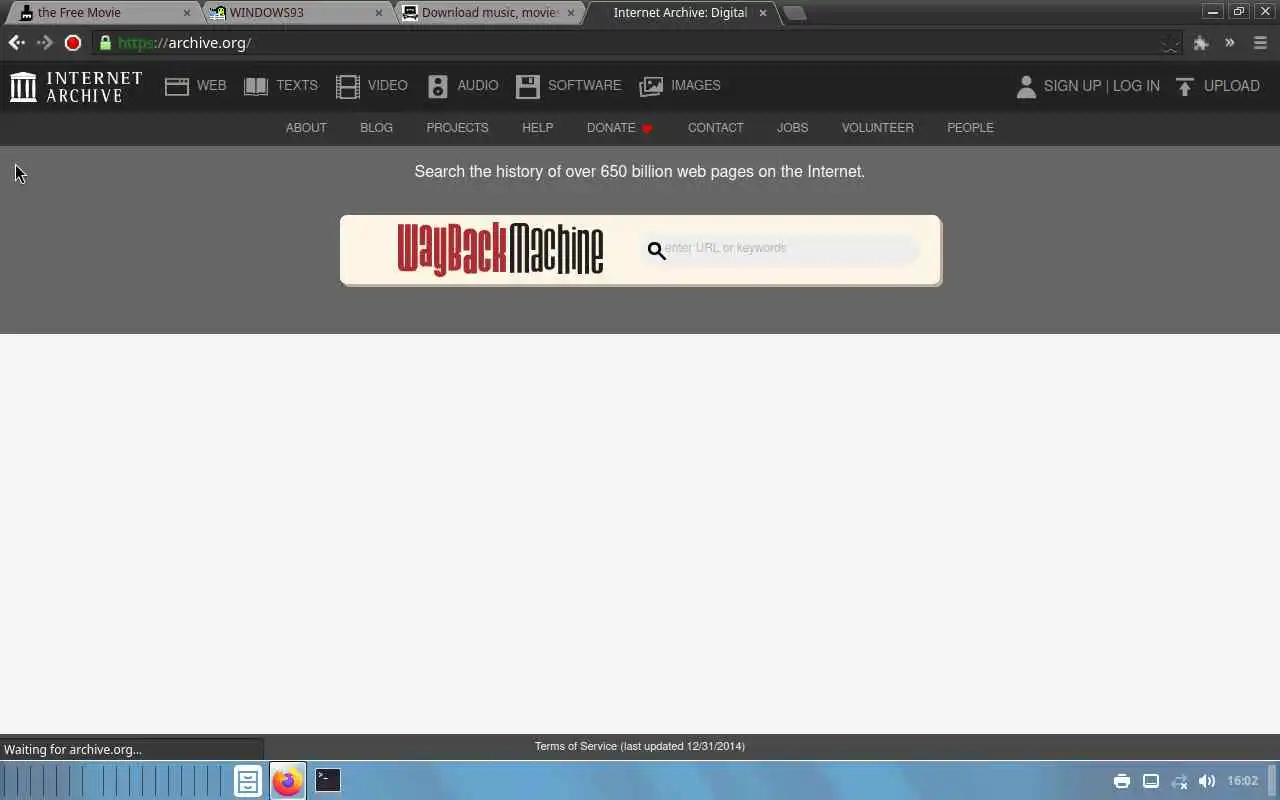Click the user profile icon

click(1026, 87)
